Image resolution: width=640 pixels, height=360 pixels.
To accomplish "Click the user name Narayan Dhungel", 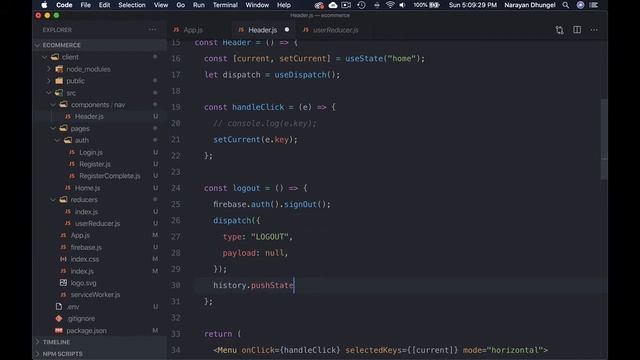I will pyautogui.click(x=530, y=5).
